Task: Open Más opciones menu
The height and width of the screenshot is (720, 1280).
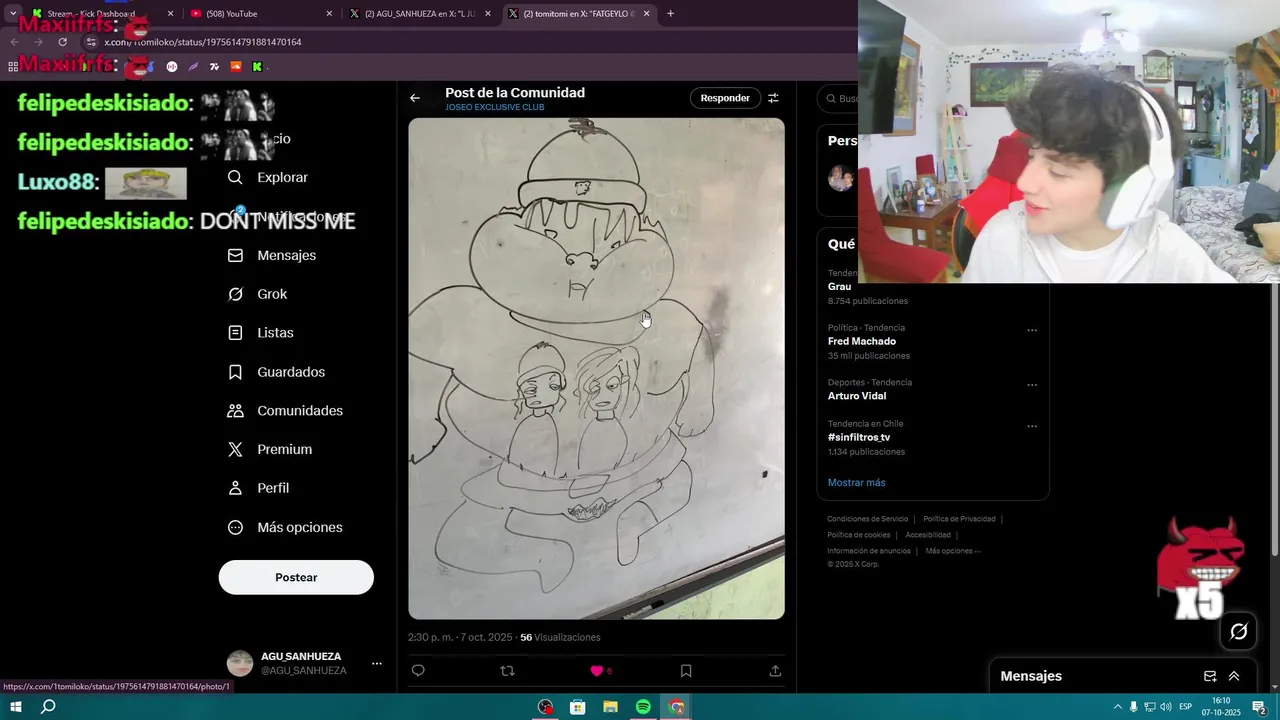Action: click(285, 527)
